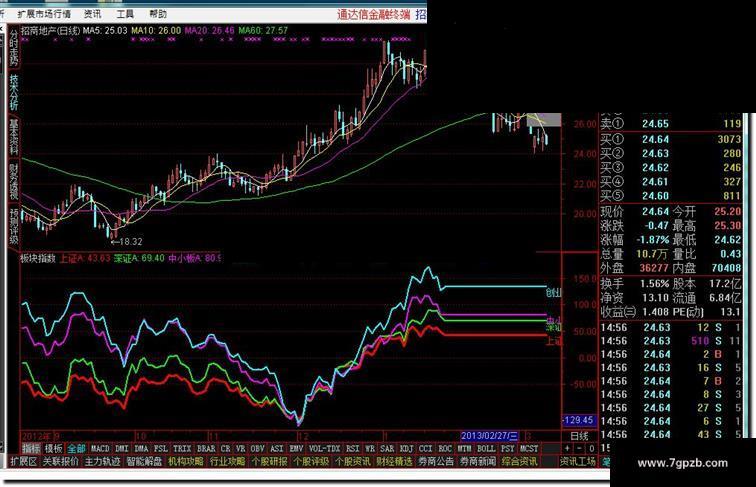
Task: Switch indicator to DMI
Action: (x=122, y=448)
